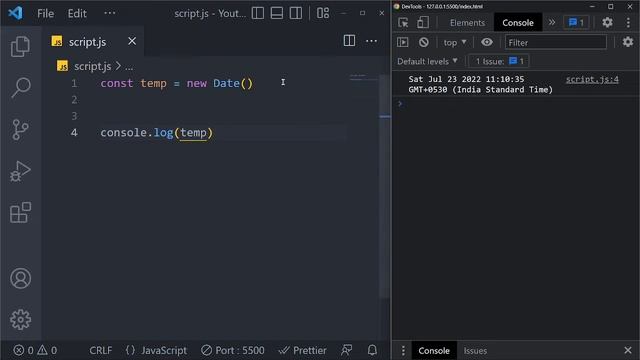Open the script.js:4 source link
Viewport: 640px width, 360px height.
pyautogui.click(x=592, y=79)
